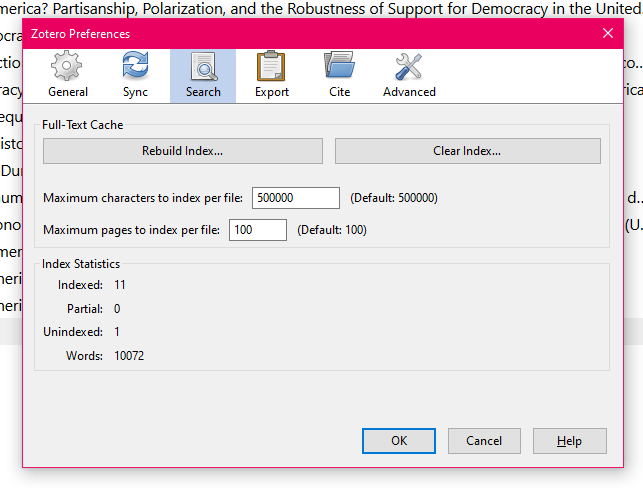Click the '(Default: 500000)' hint text
This screenshot has height=488, width=643.
pos(394,198)
